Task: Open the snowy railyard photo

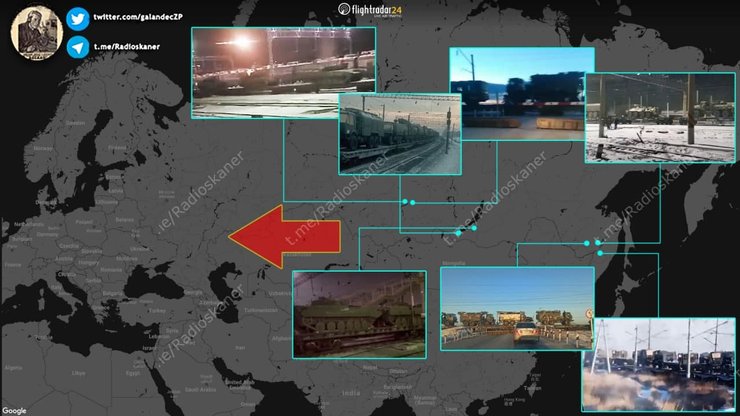Action: tap(659, 117)
